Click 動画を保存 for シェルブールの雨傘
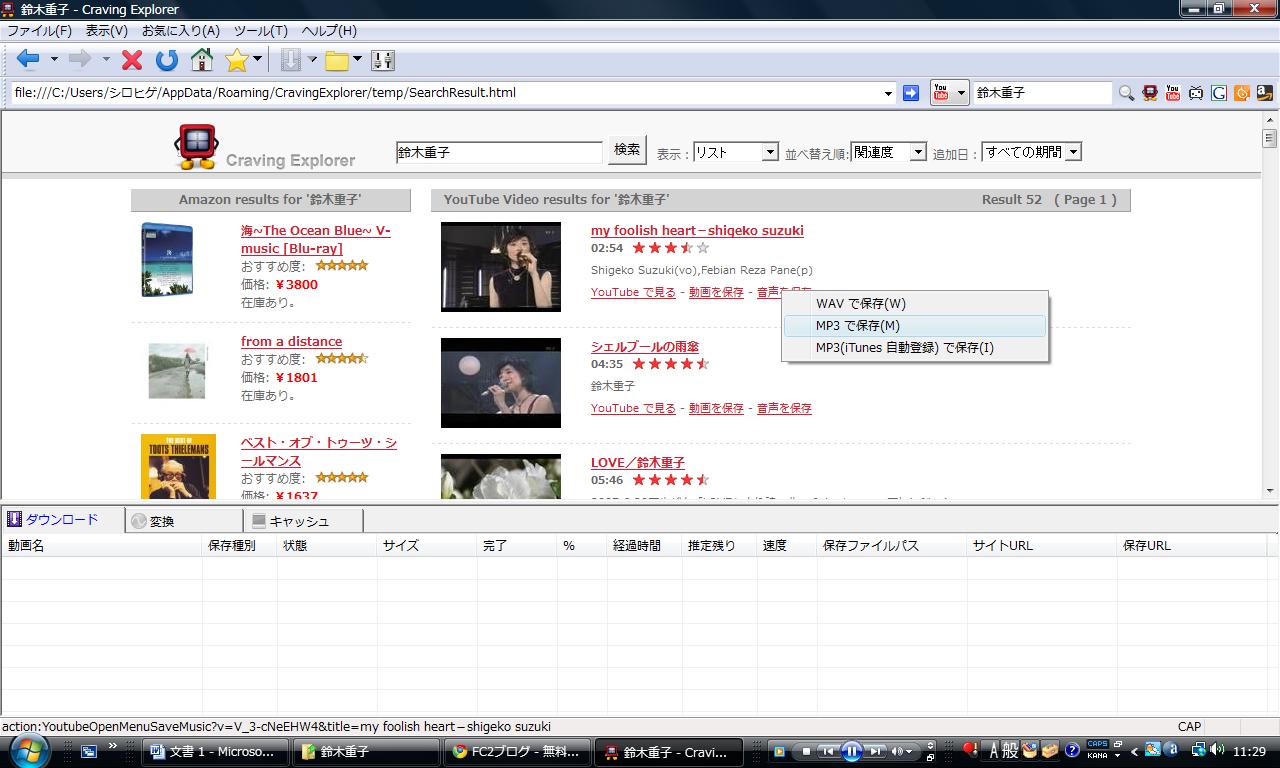Image resolution: width=1280 pixels, height=768 pixels. tap(716, 408)
